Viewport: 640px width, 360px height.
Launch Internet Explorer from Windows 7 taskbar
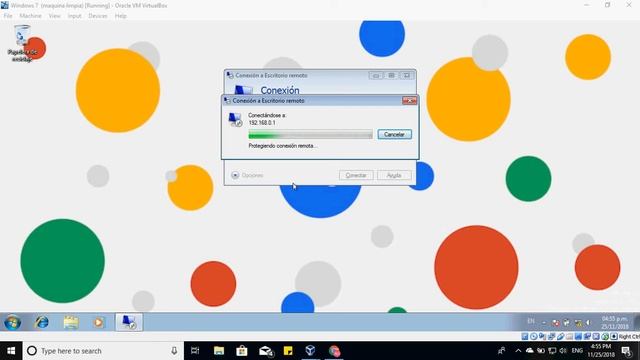click(42, 322)
